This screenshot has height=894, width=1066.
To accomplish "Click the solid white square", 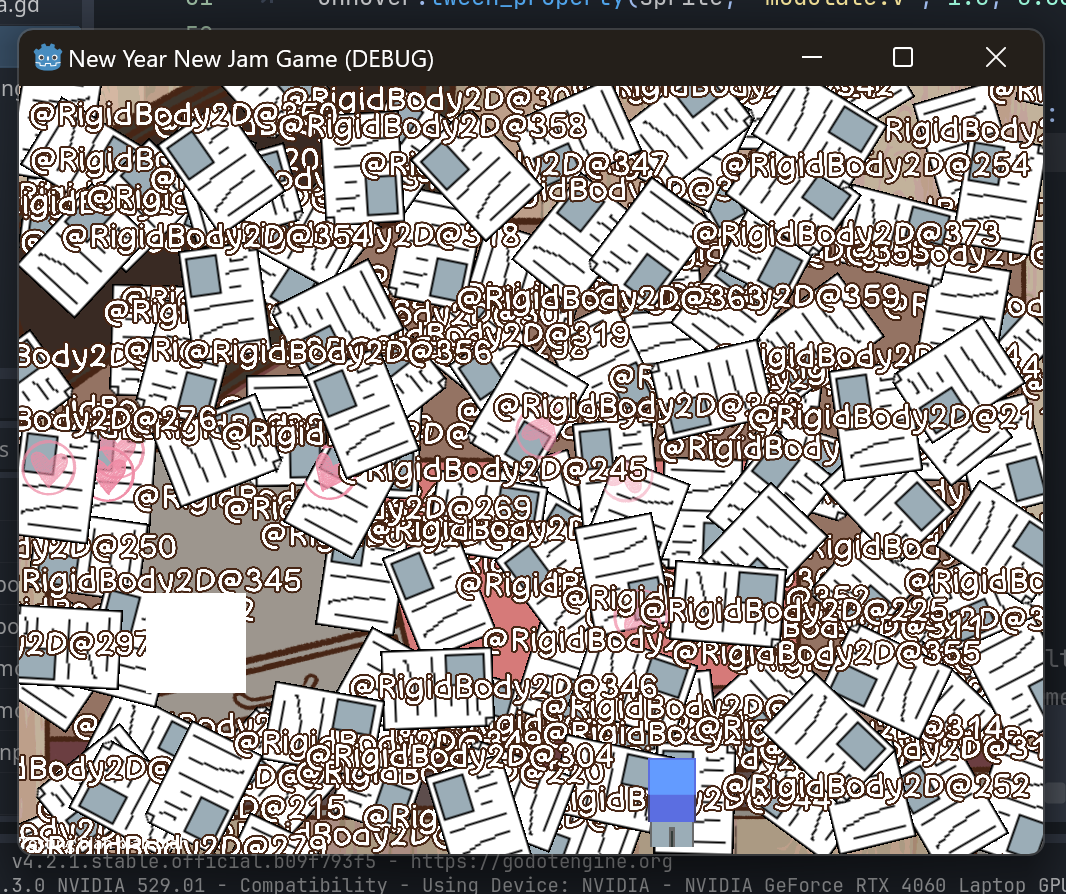I will (196, 643).
